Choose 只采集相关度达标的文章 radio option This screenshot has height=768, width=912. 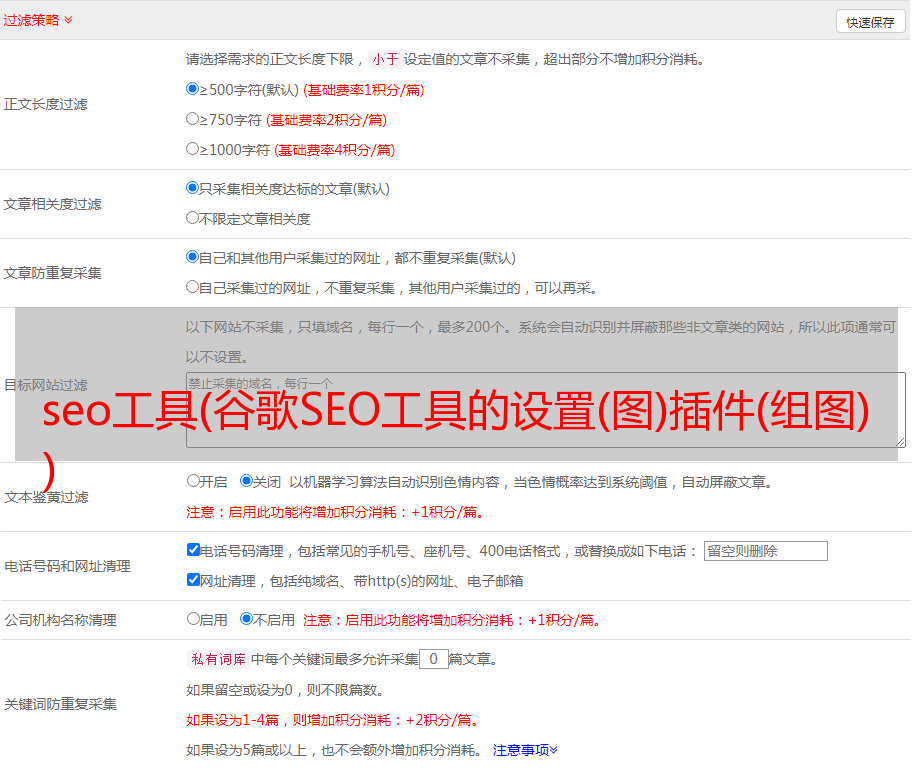pyautogui.click(x=192, y=187)
